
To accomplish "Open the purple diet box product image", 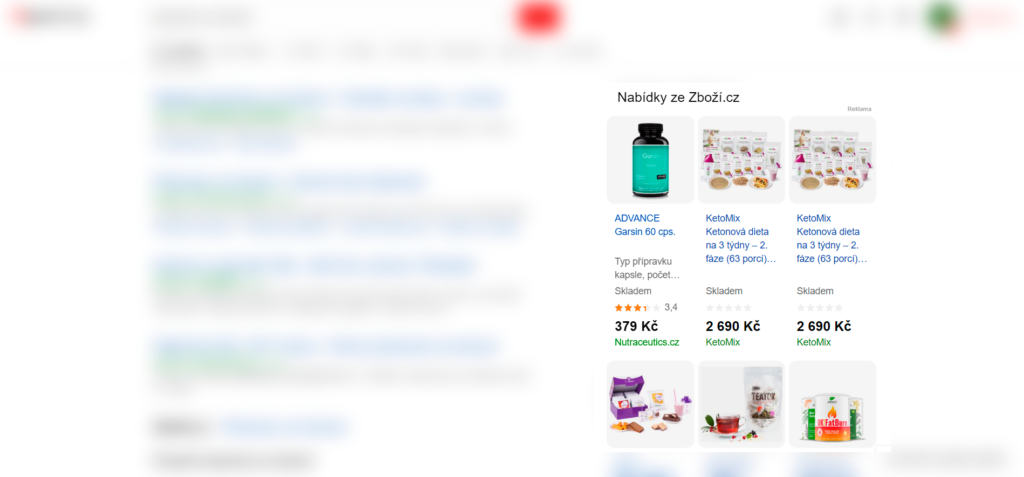I will 650,404.
